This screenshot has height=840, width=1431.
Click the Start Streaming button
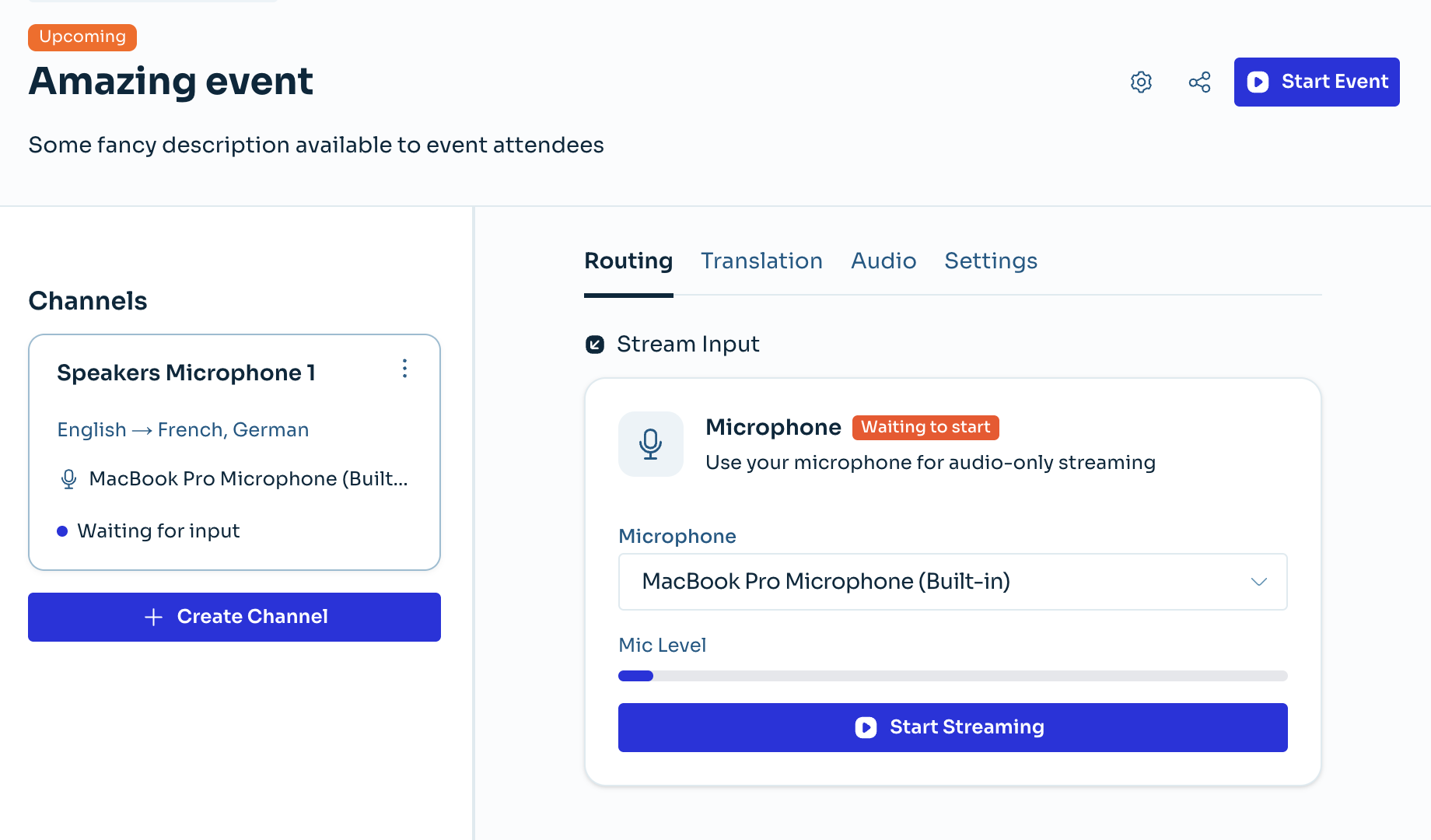pos(953,727)
